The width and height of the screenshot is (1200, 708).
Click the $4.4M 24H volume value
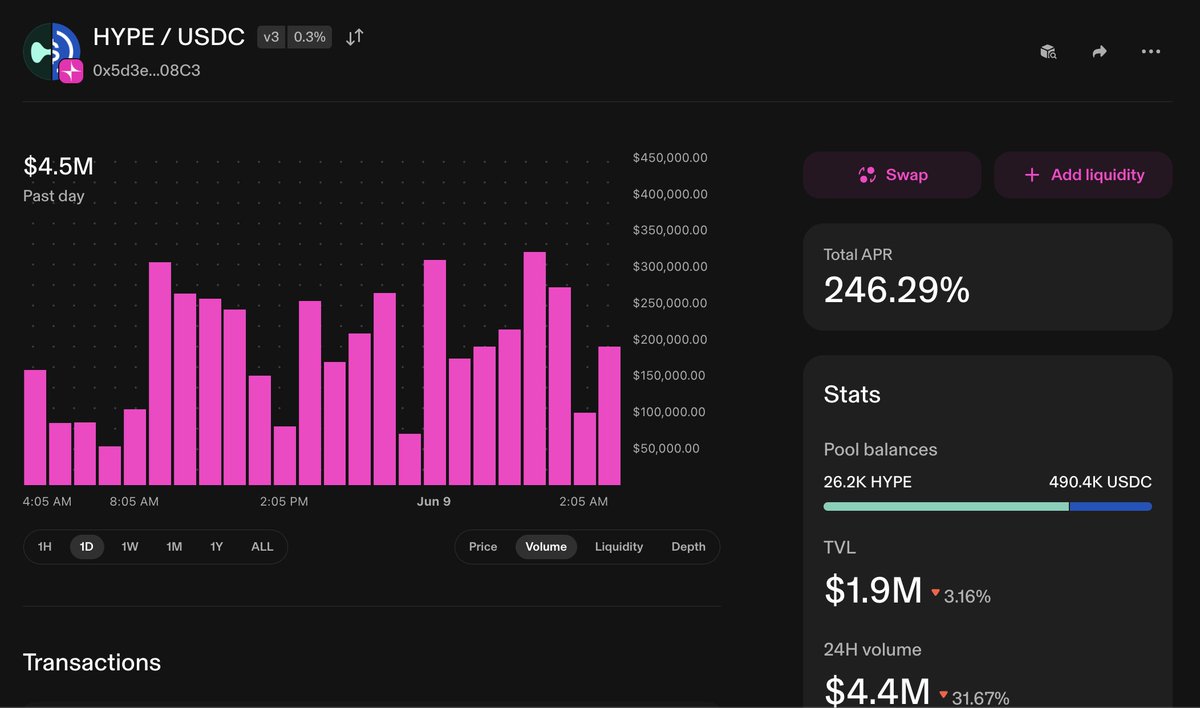[x=875, y=692]
